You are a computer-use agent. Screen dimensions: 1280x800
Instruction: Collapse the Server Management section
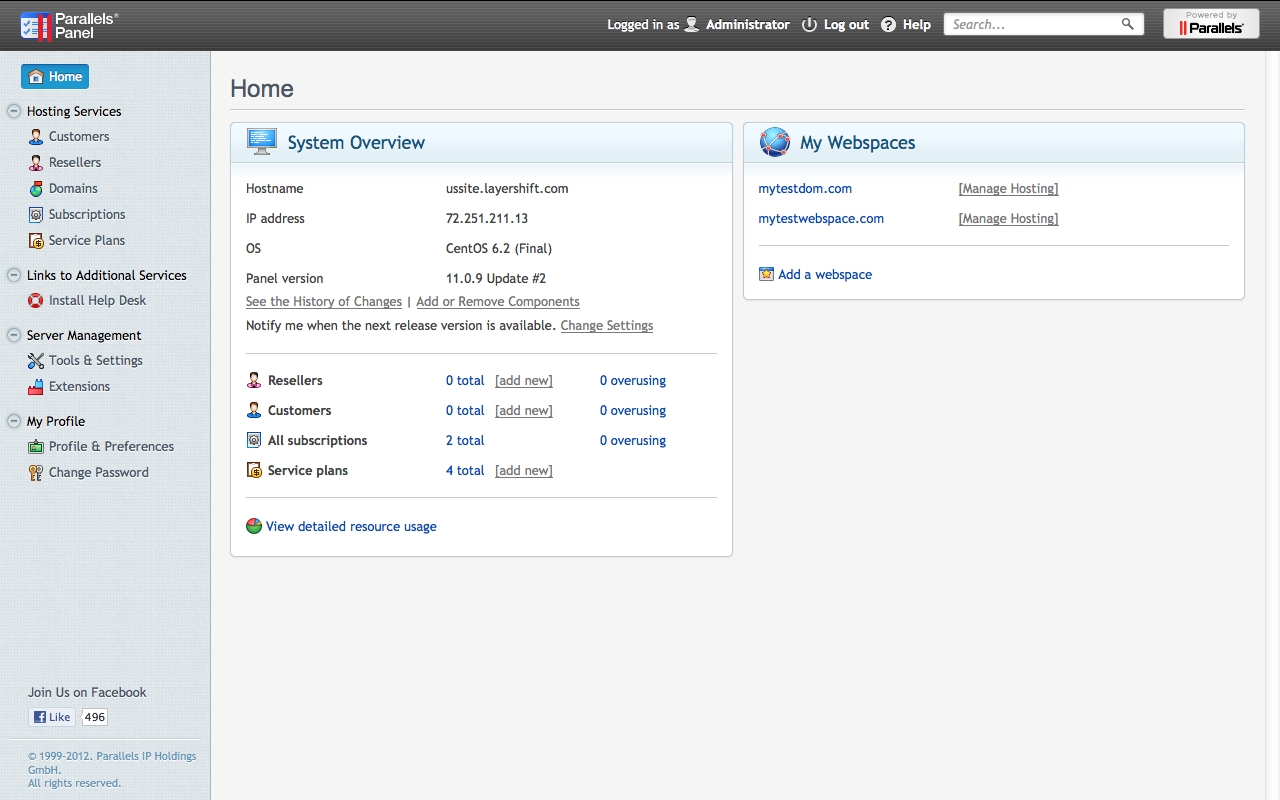pyautogui.click(x=14, y=335)
